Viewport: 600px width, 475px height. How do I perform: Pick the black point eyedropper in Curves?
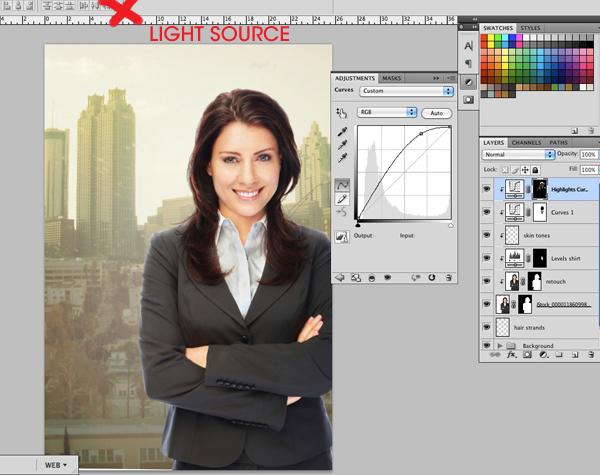coord(341,132)
